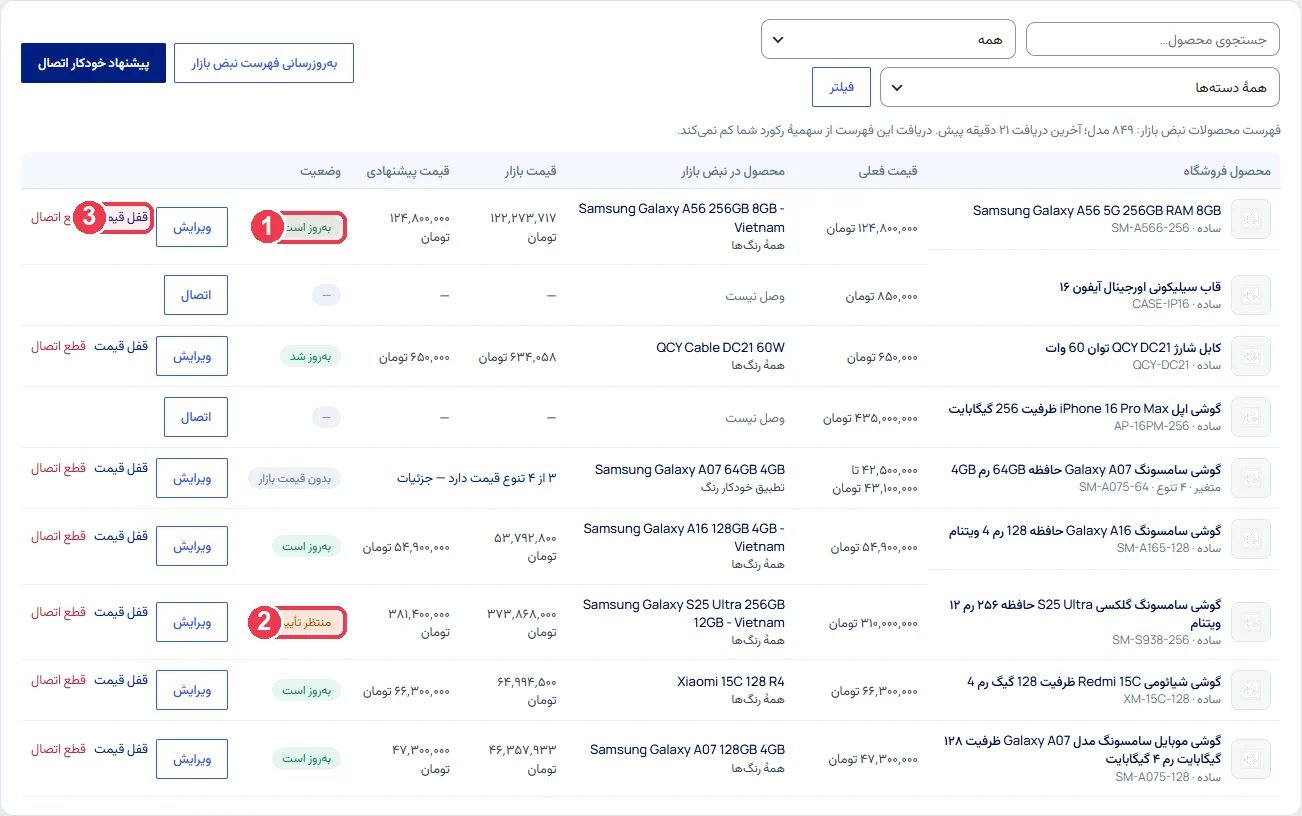Click قطع اتصال for the QCY DC21 cable
This screenshot has height=816, width=1302.
click(58, 346)
